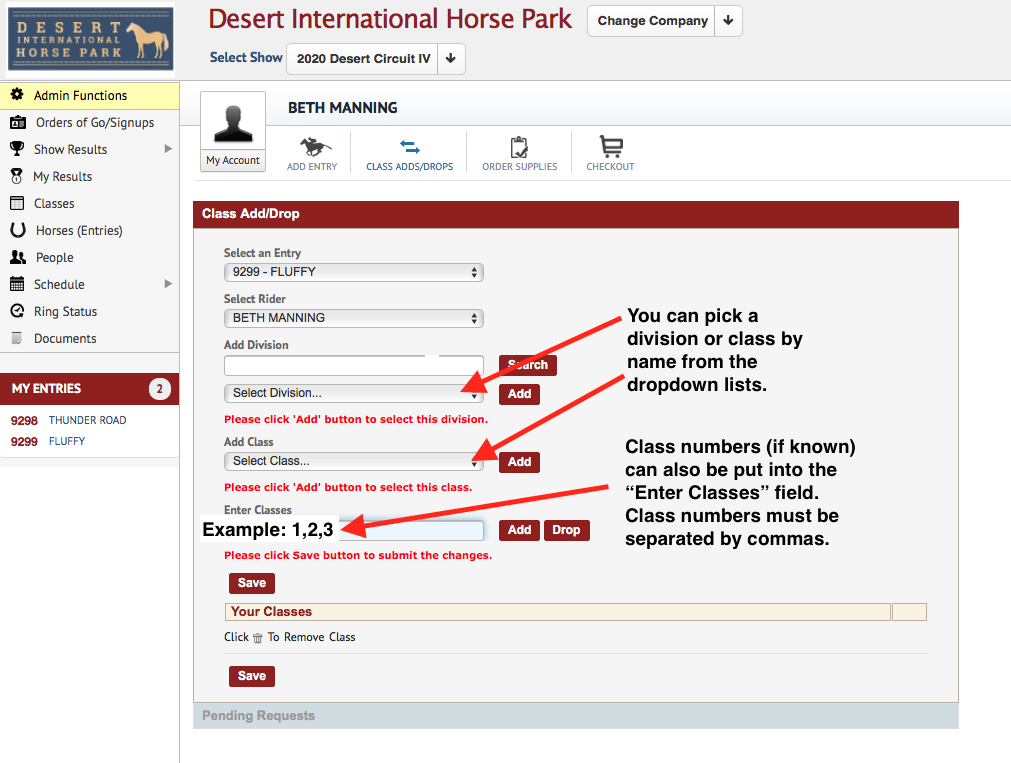1011x763 pixels.
Task: Click the Desert International Horse Park logo
Action: pyautogui.click(x=91, y=39)
